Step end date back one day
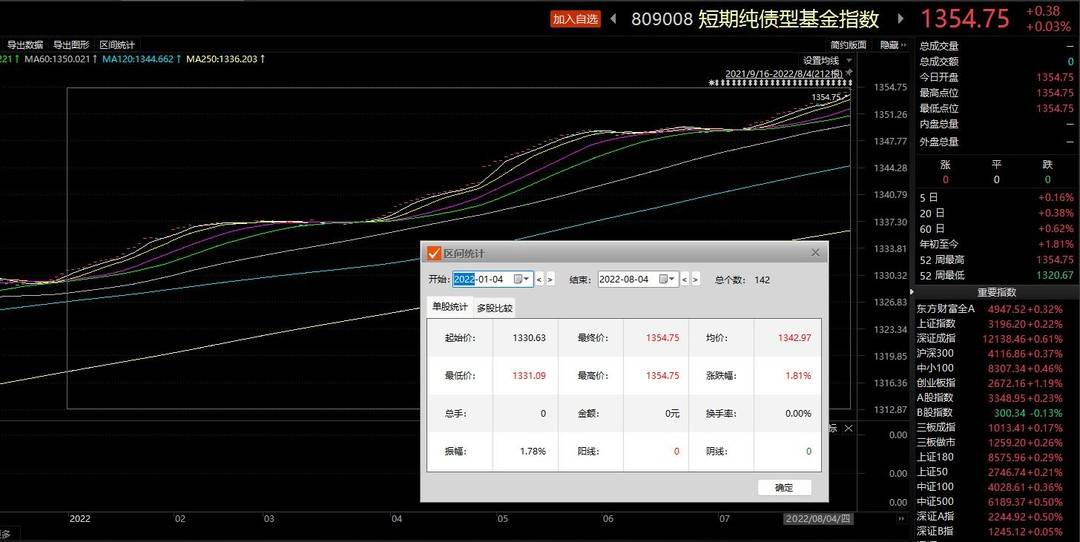Image resolution: width=1080 pixels, height=542 pixels. (685, 280)
